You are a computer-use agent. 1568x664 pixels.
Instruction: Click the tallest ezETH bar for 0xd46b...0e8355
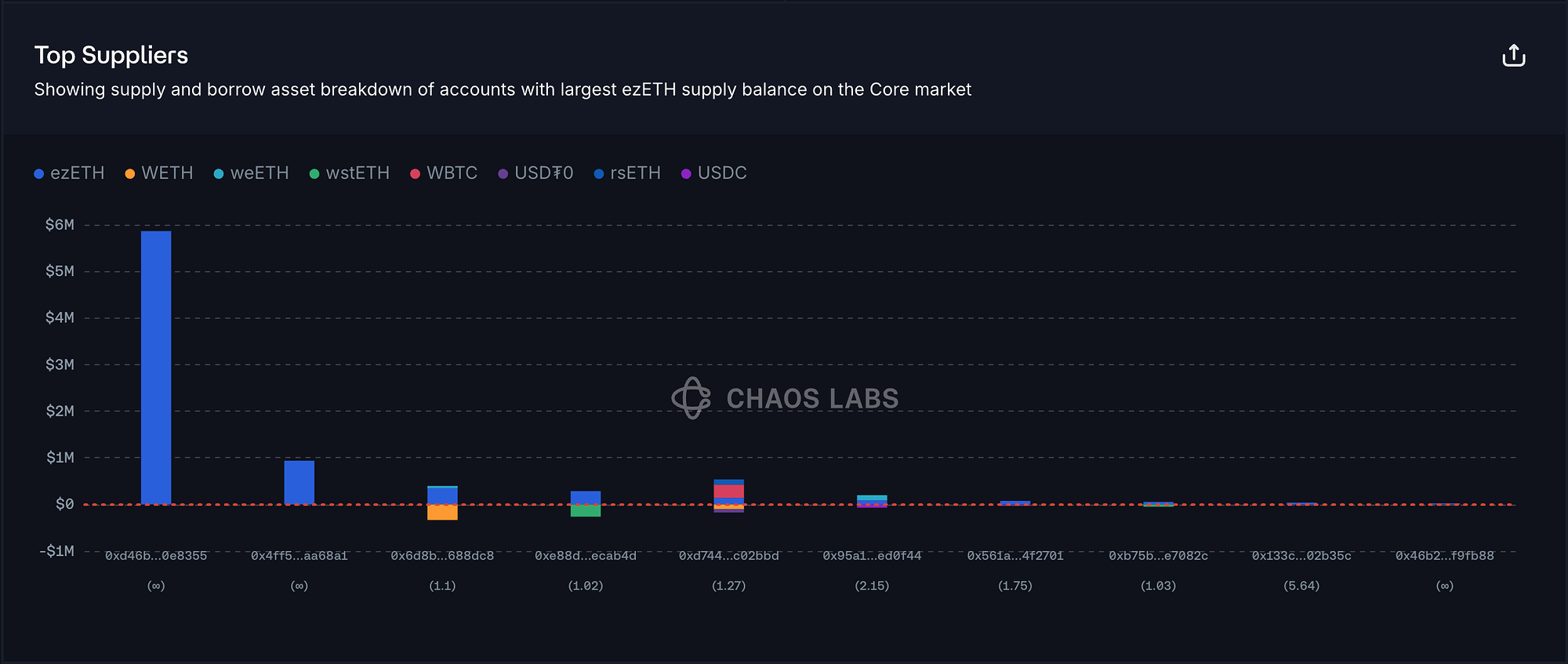156,367
